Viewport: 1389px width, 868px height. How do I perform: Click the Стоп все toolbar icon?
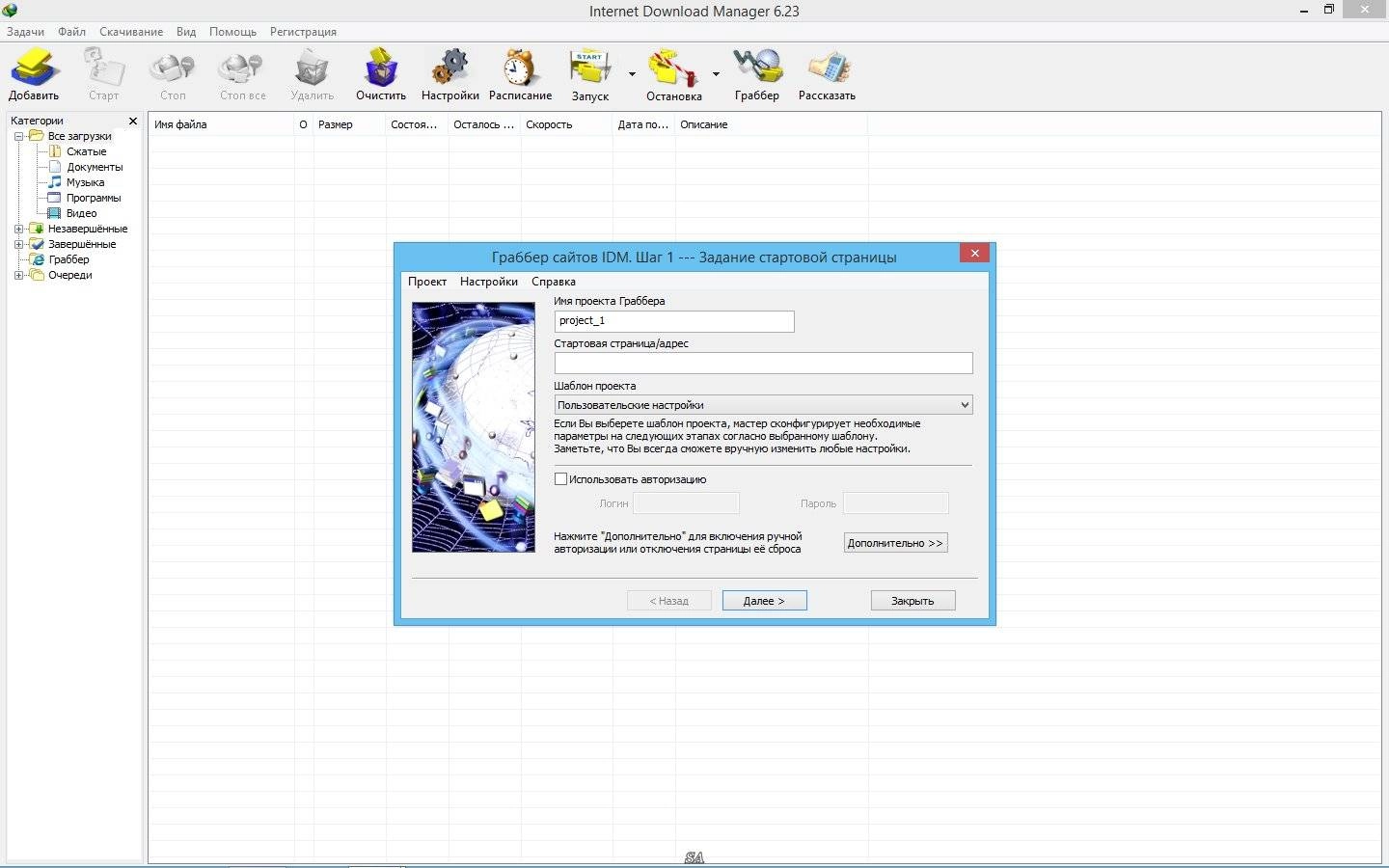coord(241,68)
